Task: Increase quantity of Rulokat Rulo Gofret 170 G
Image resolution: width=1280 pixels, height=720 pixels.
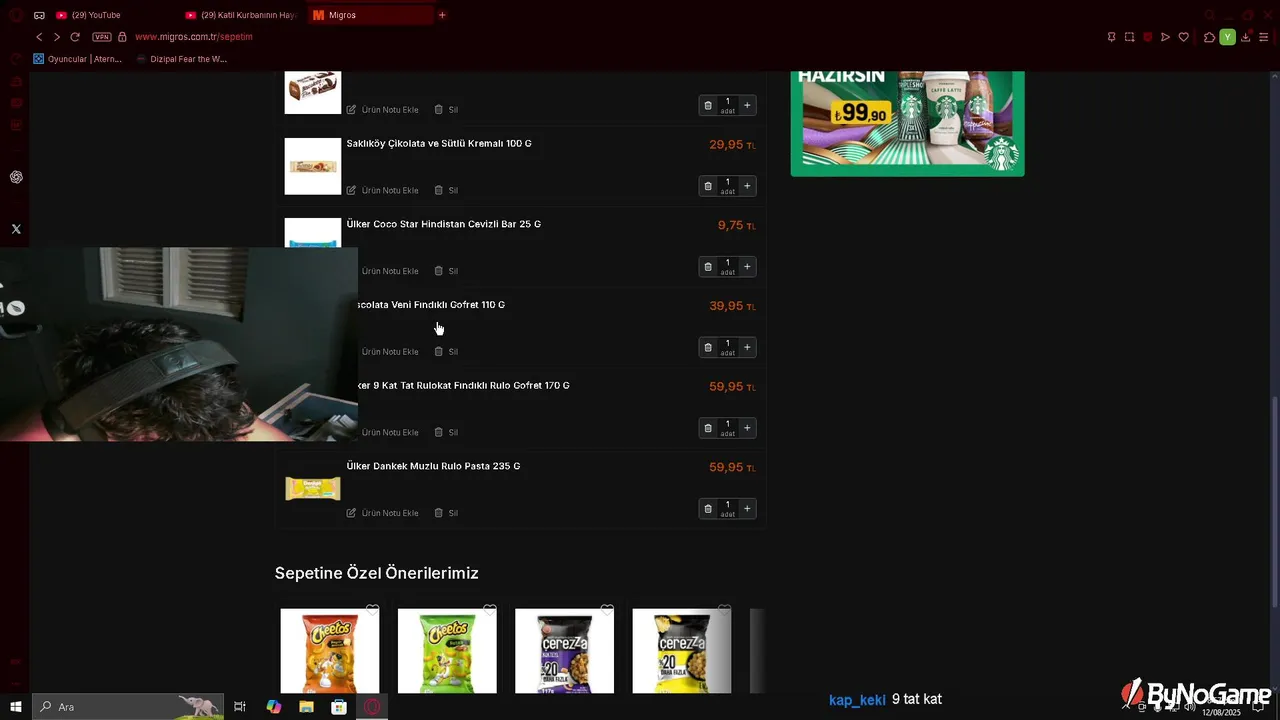Action: [x=747, y=428]
